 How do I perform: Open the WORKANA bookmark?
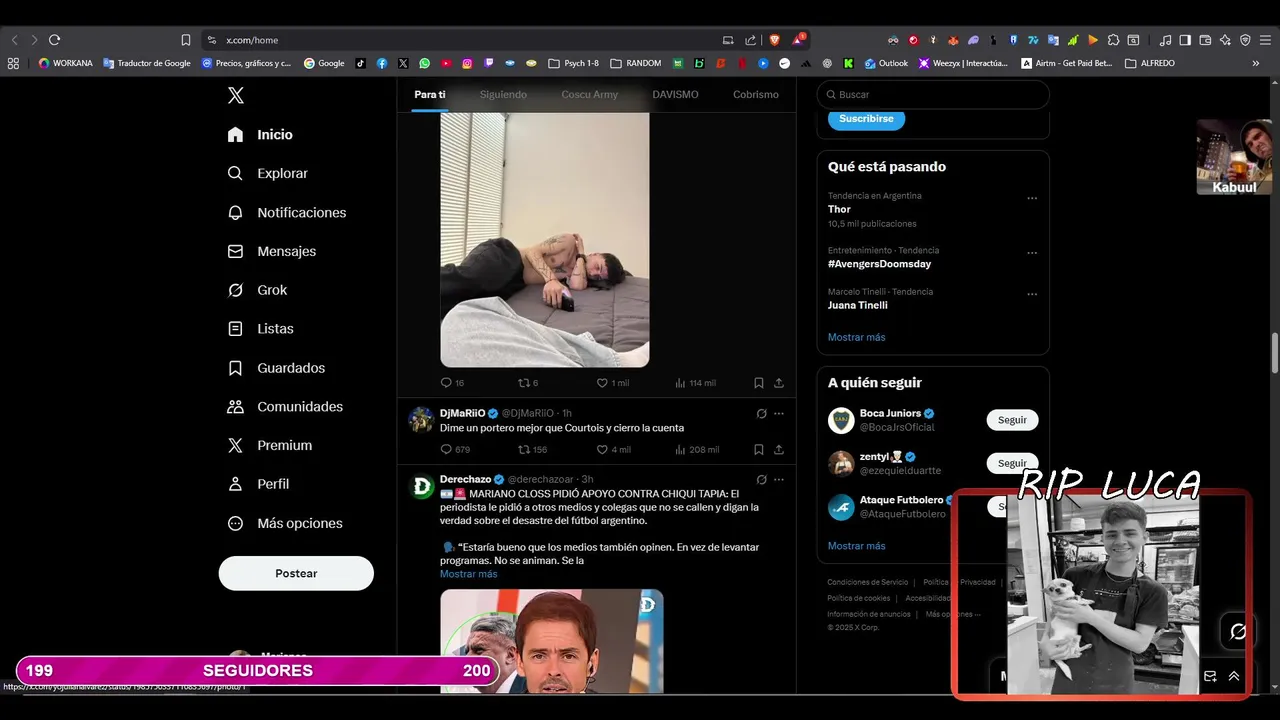65,63
